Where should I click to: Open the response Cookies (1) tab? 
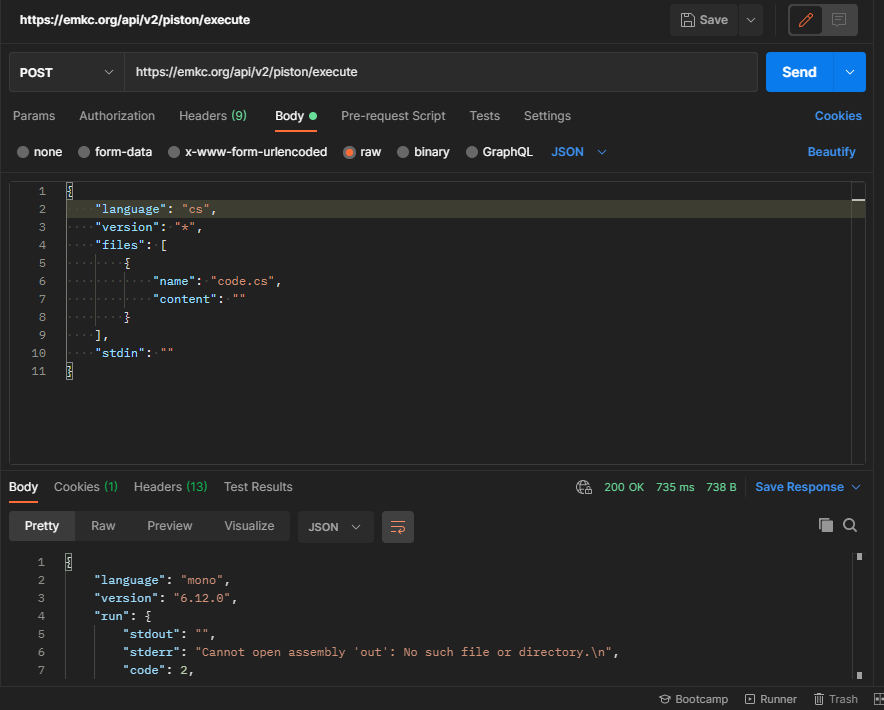(x=86, y=487)
